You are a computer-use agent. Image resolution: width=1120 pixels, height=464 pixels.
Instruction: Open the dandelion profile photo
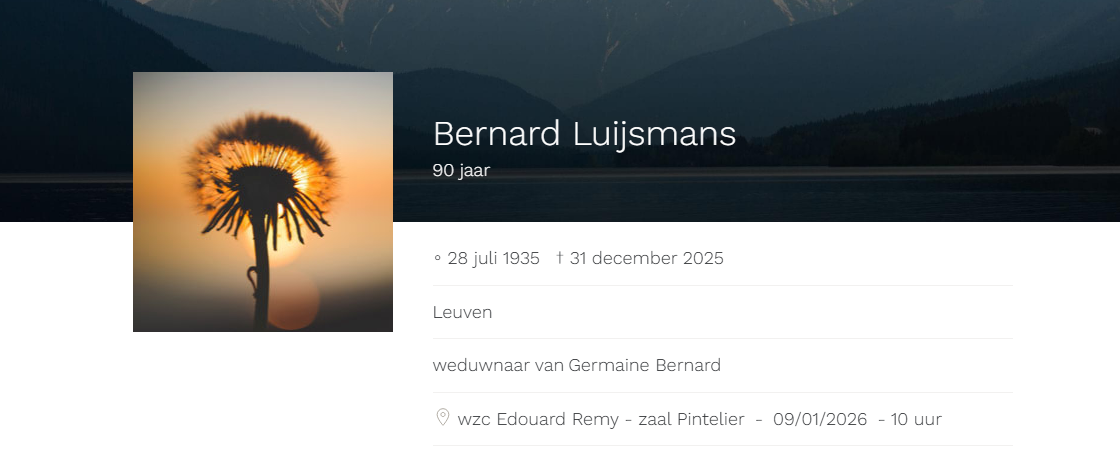click(263, 202)
